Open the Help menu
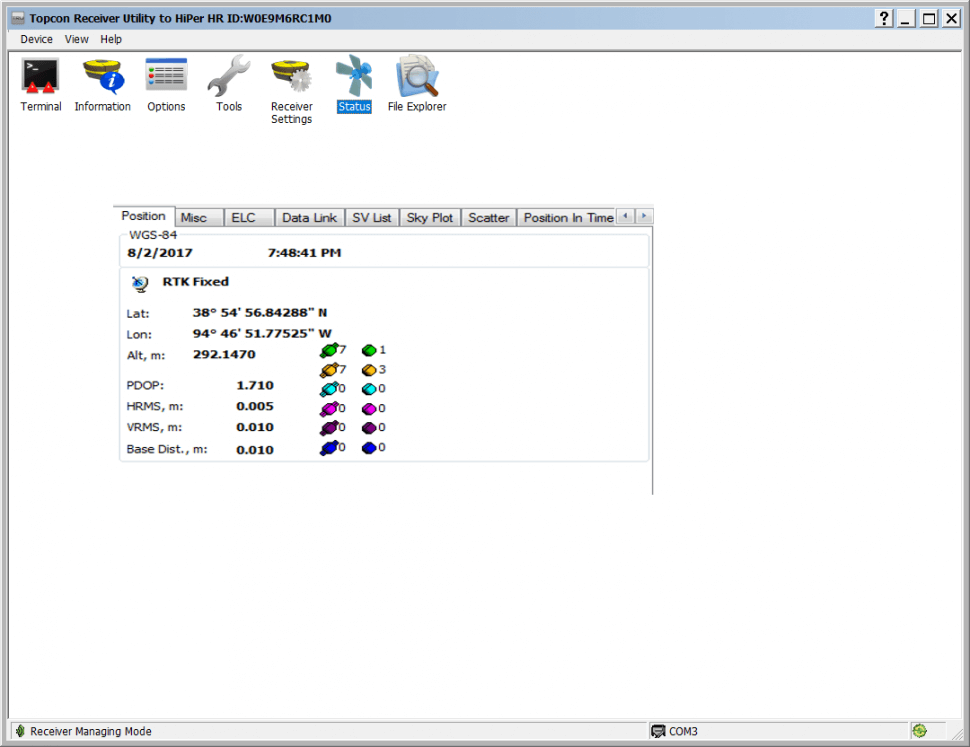The height and width of the screenshot is (747, 970). pos(111,39)
